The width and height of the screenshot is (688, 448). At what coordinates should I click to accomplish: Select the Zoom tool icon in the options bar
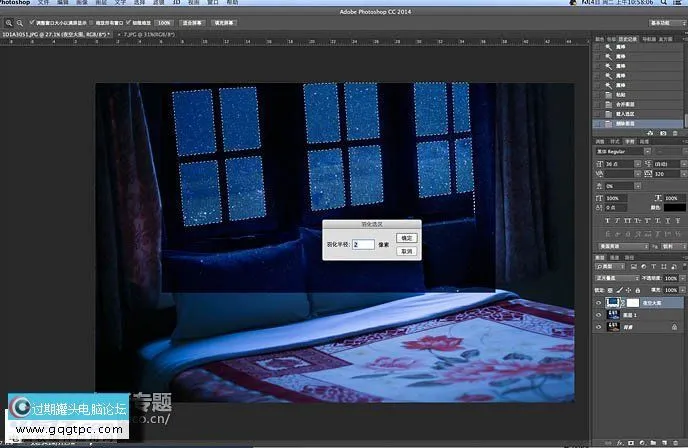pos(8,21)
